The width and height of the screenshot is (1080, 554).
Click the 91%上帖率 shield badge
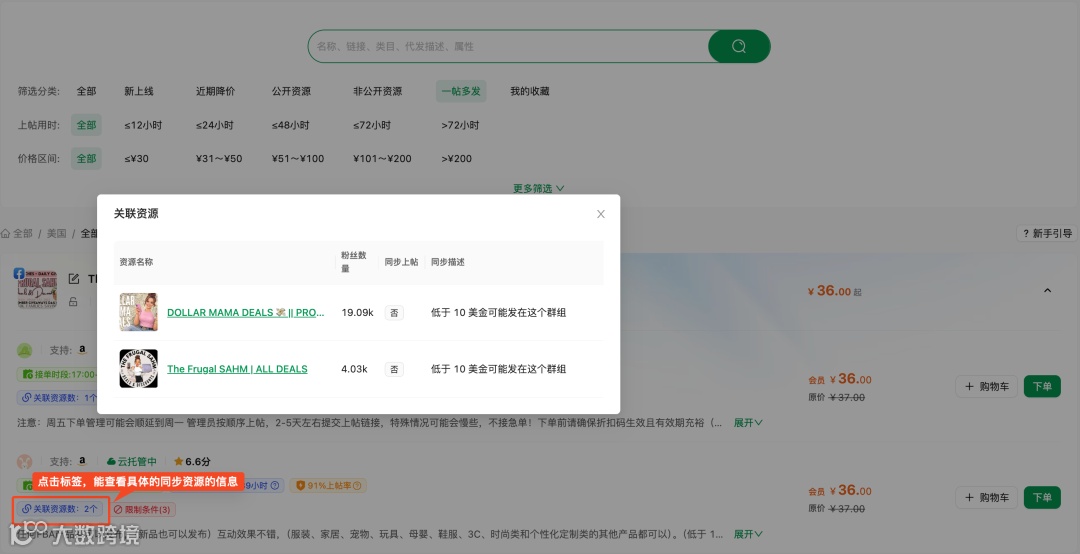click(x=329, y=486)
